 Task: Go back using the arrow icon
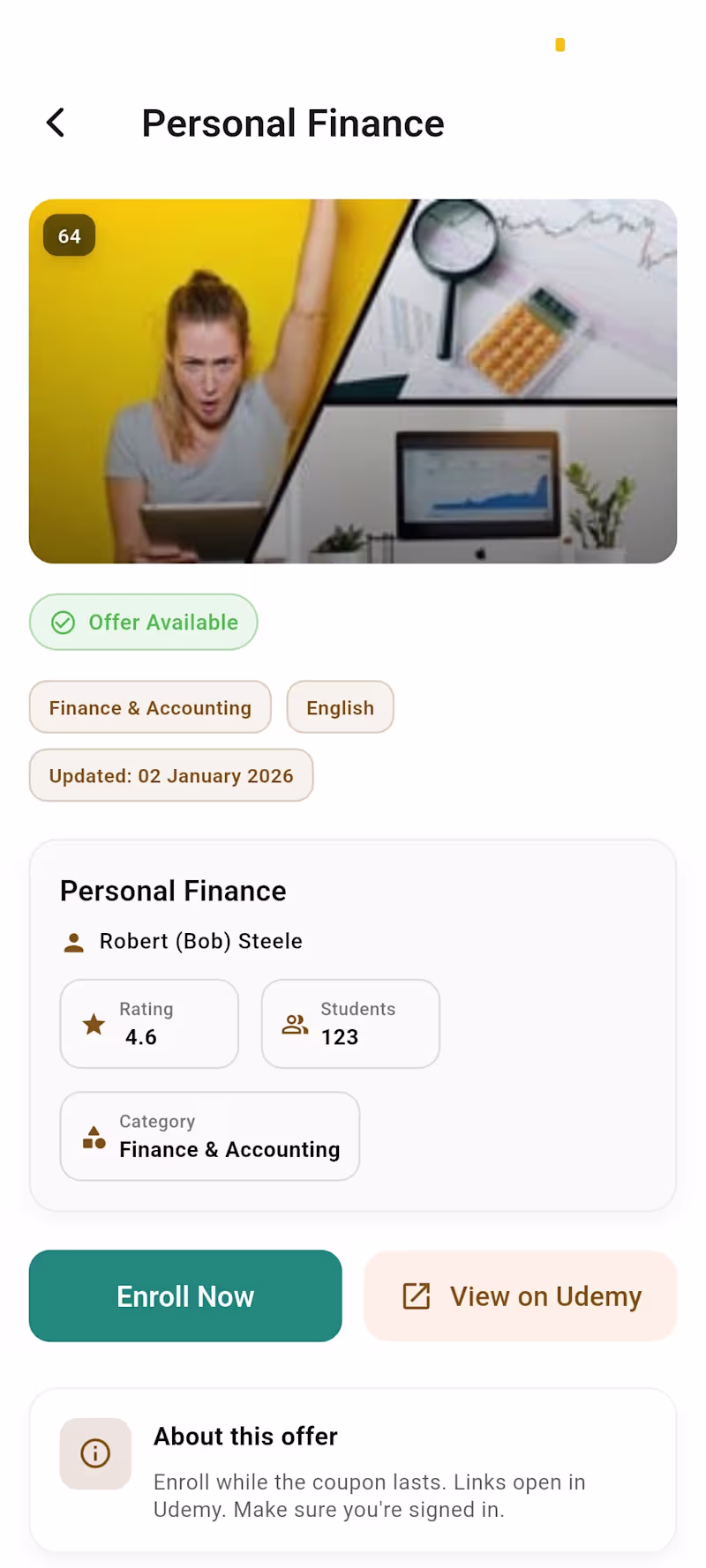pos(56,123)
